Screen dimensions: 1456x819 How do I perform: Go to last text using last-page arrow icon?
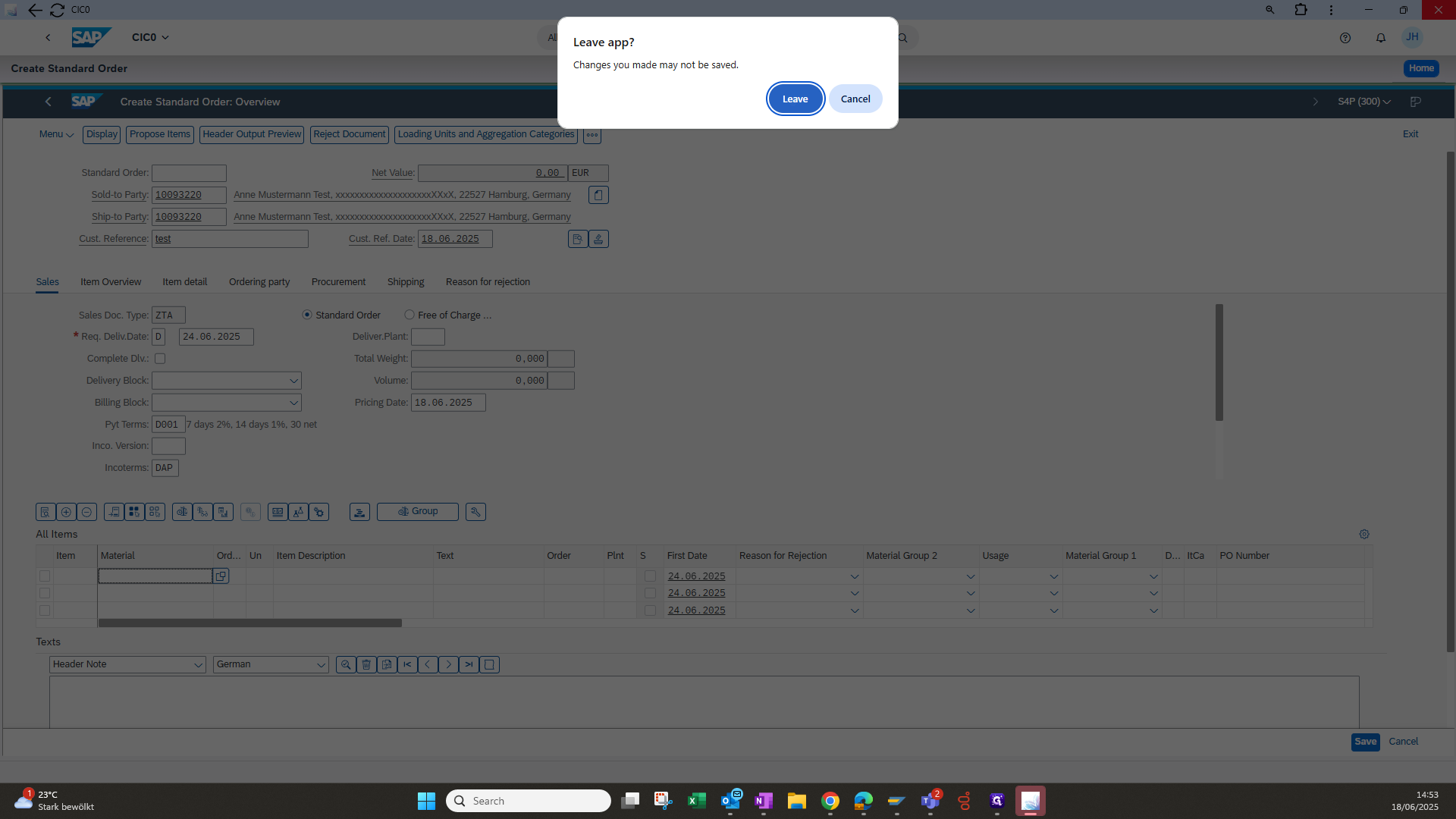469,665
